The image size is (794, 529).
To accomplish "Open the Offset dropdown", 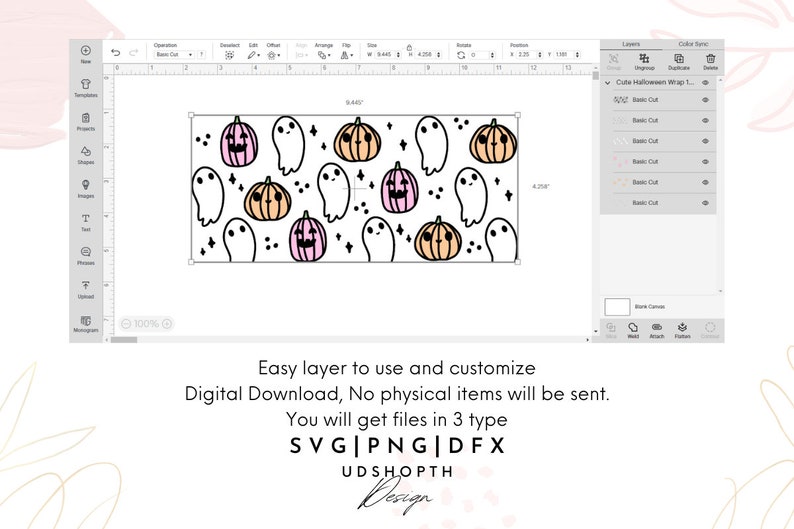I will [273, 55].
